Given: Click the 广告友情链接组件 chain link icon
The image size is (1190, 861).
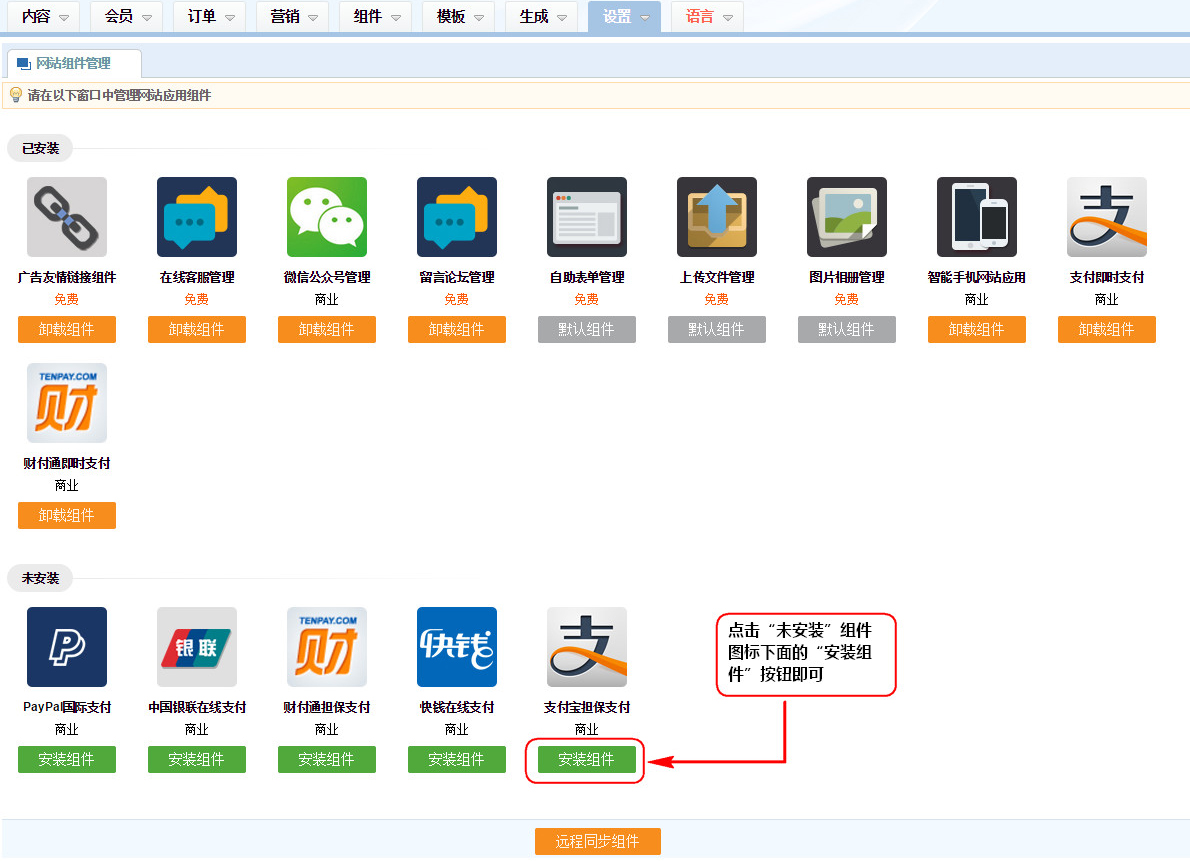Looking at the screenshot, I should [67, 217].
